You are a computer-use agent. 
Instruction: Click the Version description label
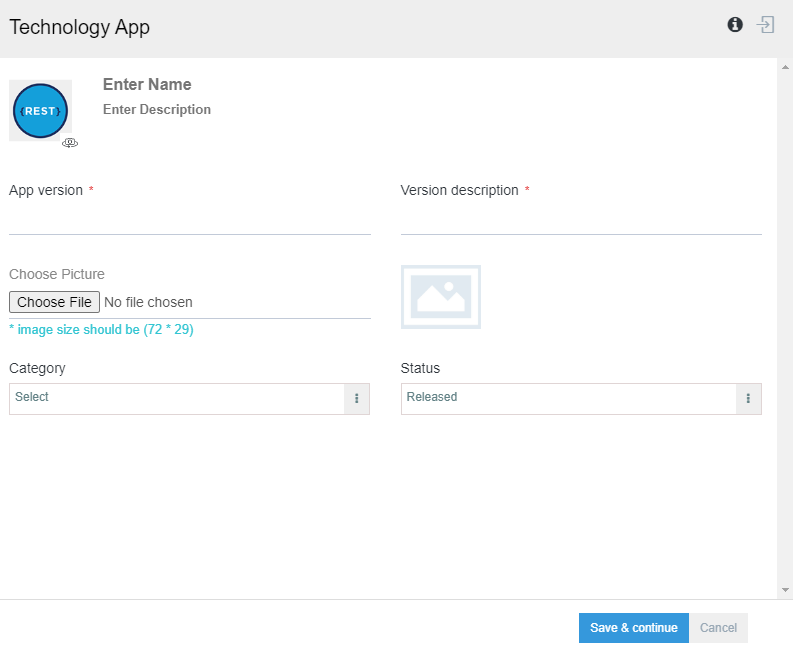click(460, 191)
